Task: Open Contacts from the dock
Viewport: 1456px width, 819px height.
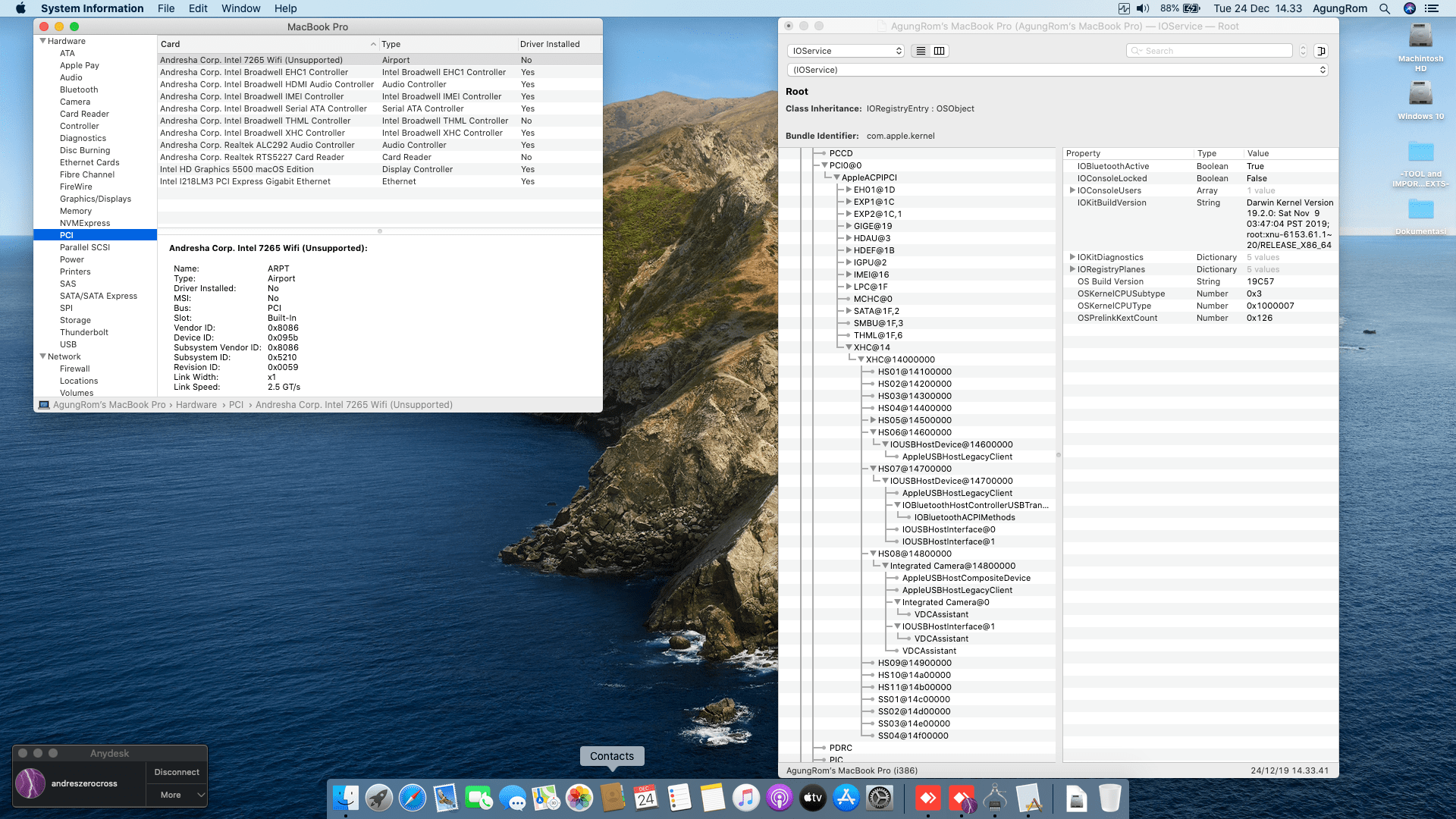Action: pos(612,798)
